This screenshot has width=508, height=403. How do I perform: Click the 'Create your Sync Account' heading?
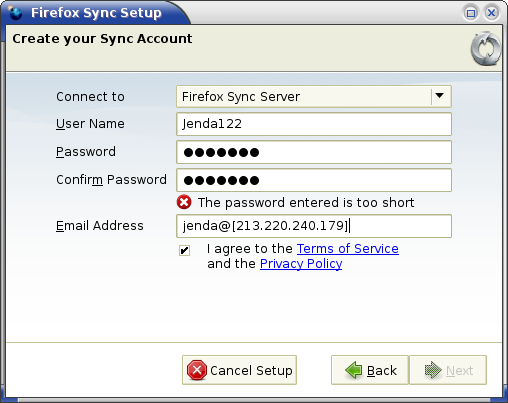[x=102, y=39]
